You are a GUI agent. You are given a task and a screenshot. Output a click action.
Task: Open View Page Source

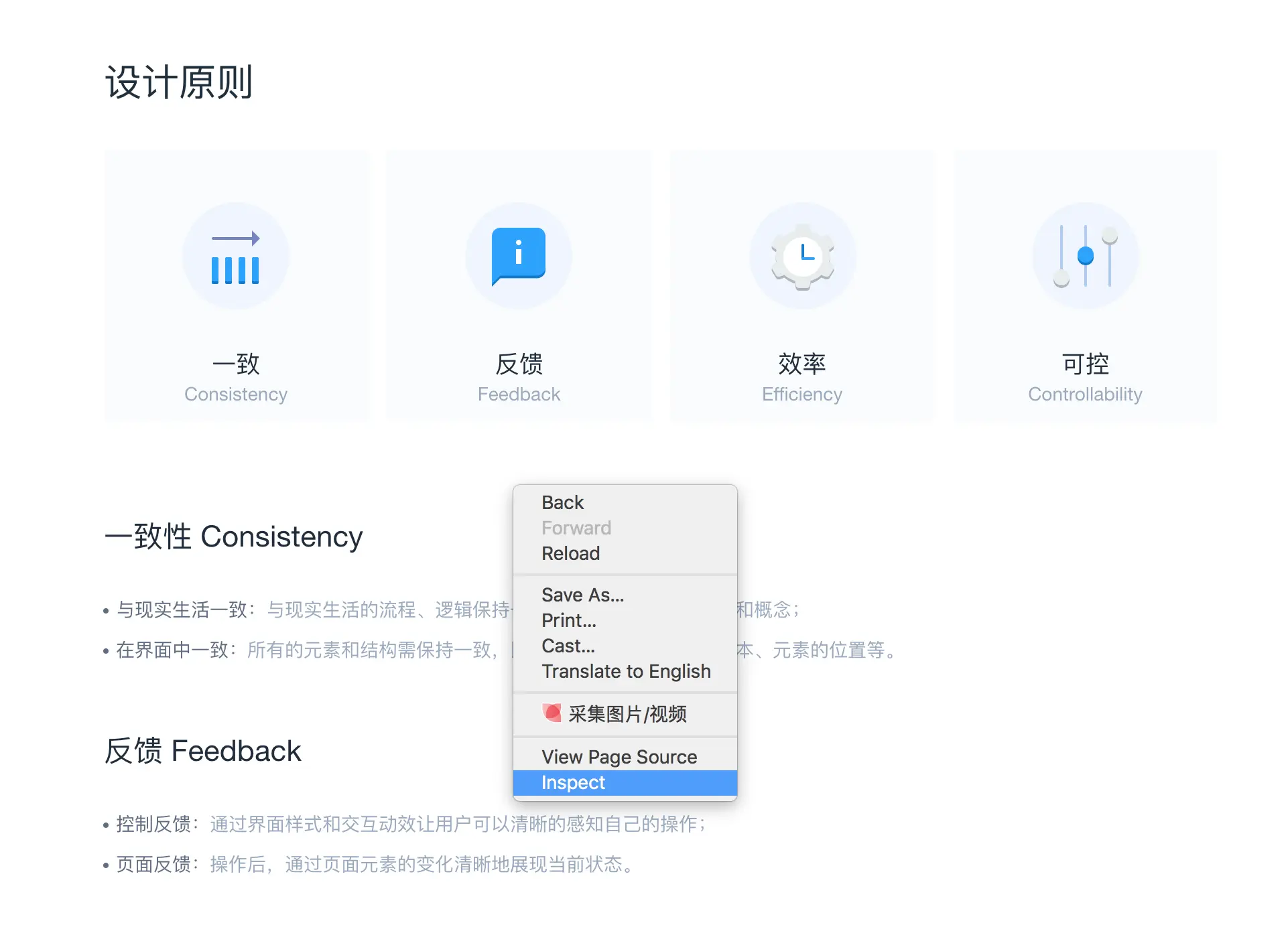(619, 757)
